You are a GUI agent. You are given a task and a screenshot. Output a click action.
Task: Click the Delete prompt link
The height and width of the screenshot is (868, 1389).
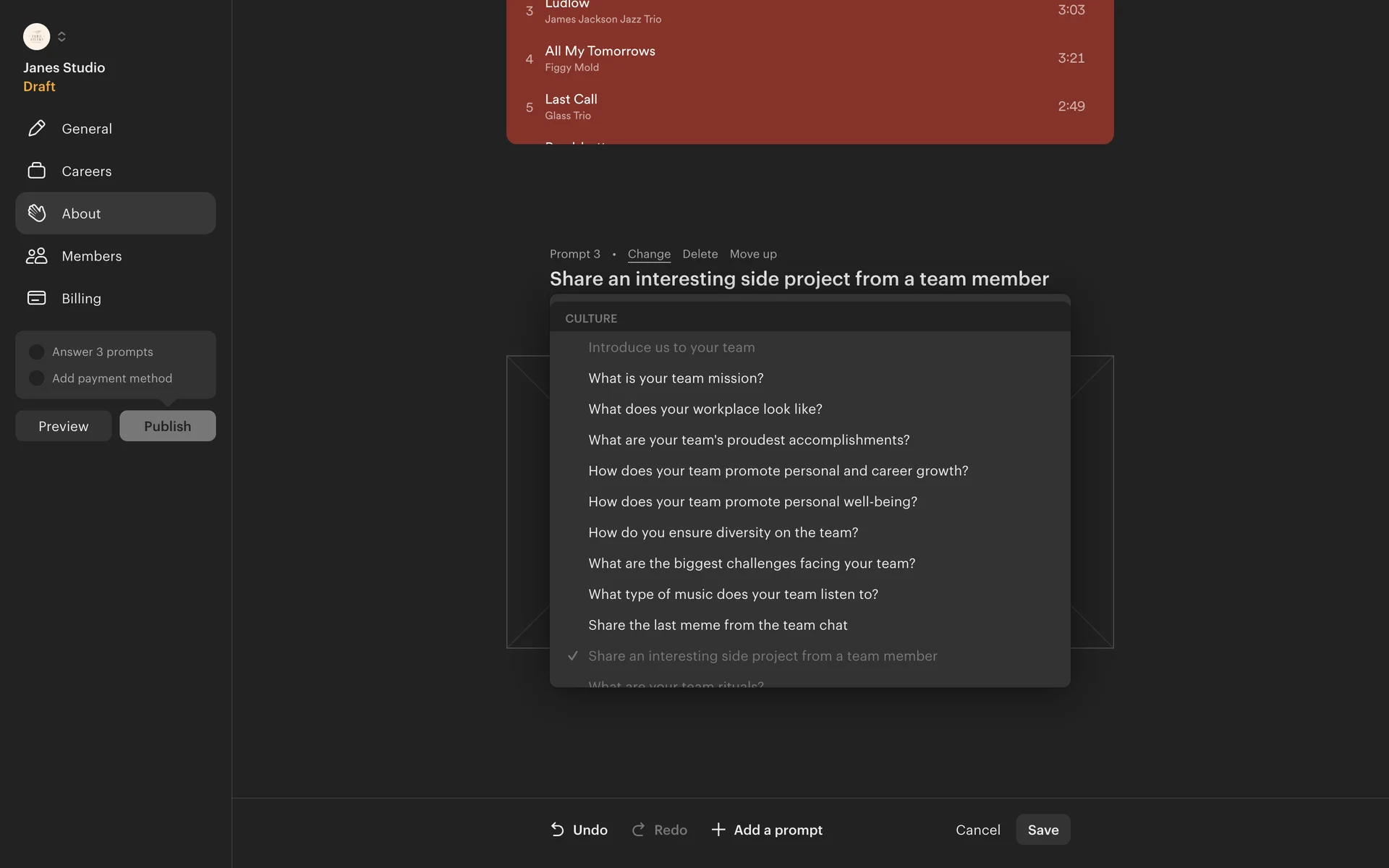(700, 254)
